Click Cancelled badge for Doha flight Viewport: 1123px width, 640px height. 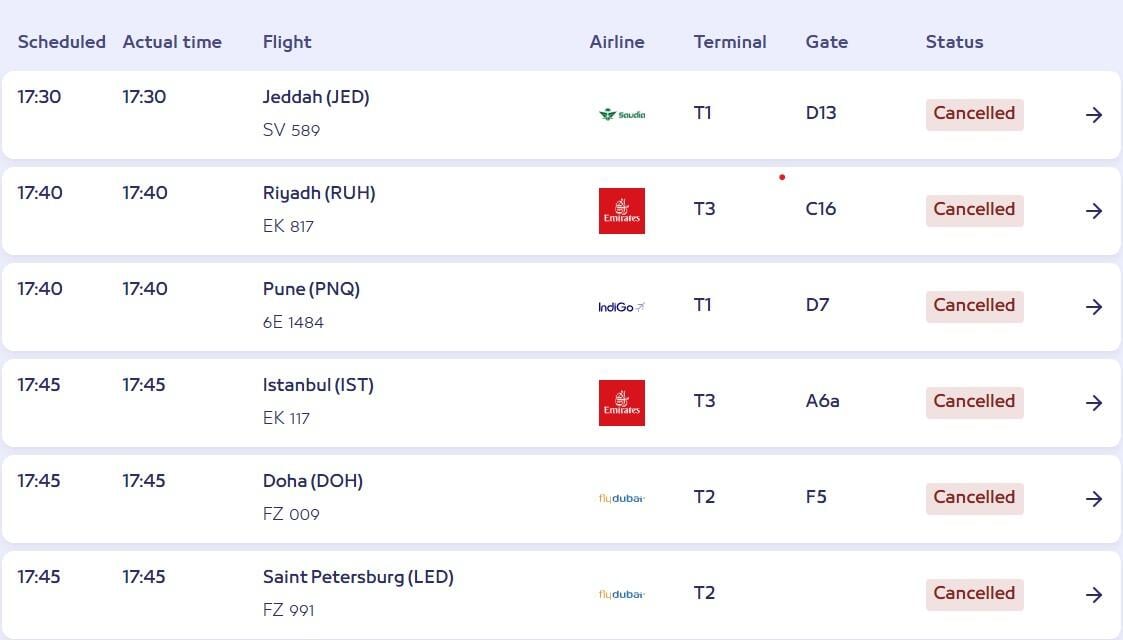pos(974,497)
